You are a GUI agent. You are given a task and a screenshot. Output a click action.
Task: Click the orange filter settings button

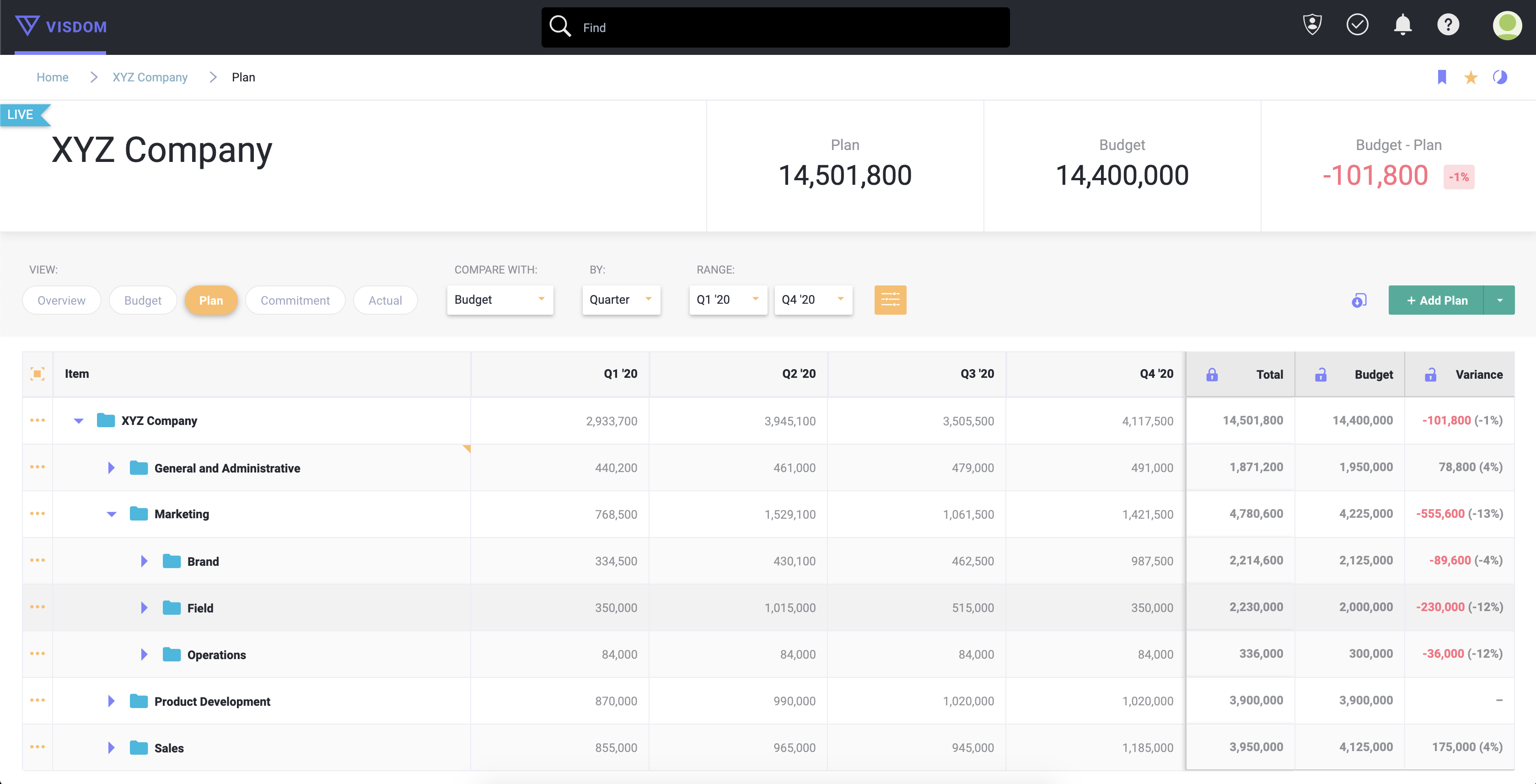tap(890, 300)
